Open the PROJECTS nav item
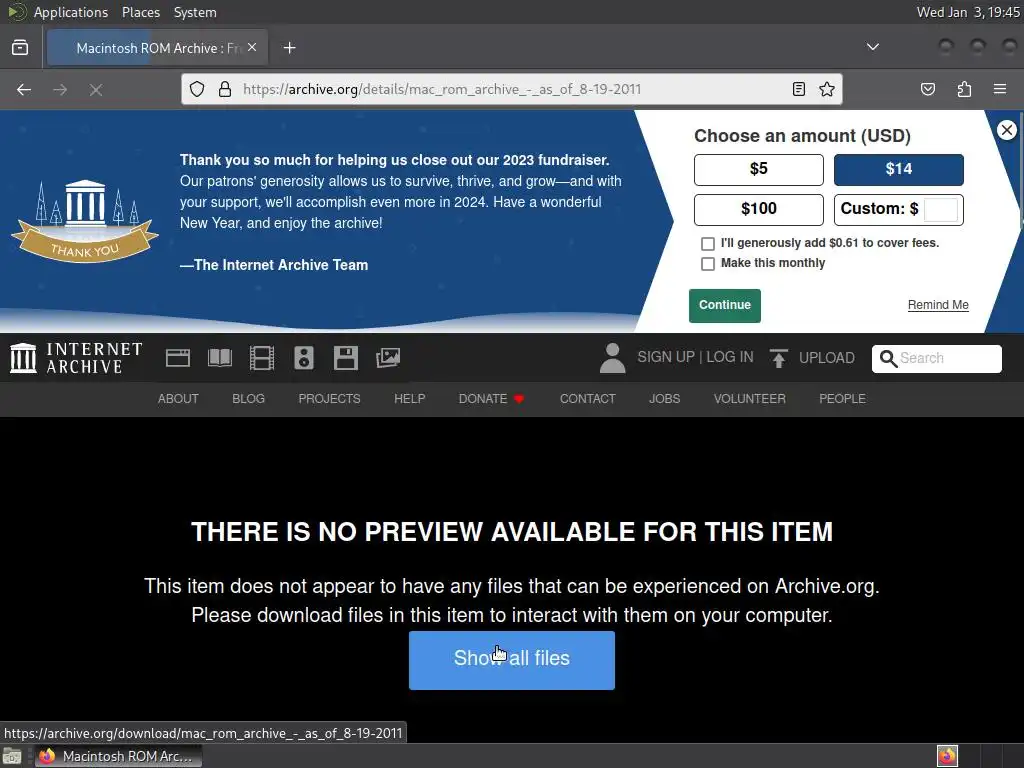This screenshot has width=1024, height=768. (329, 398)
